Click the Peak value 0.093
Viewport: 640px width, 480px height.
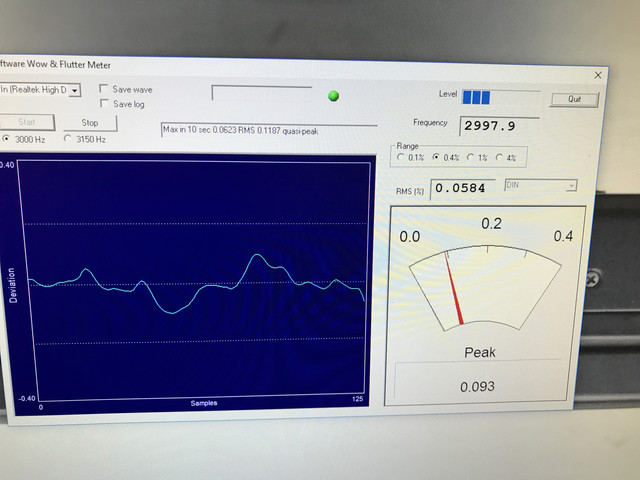coord(477,387)
